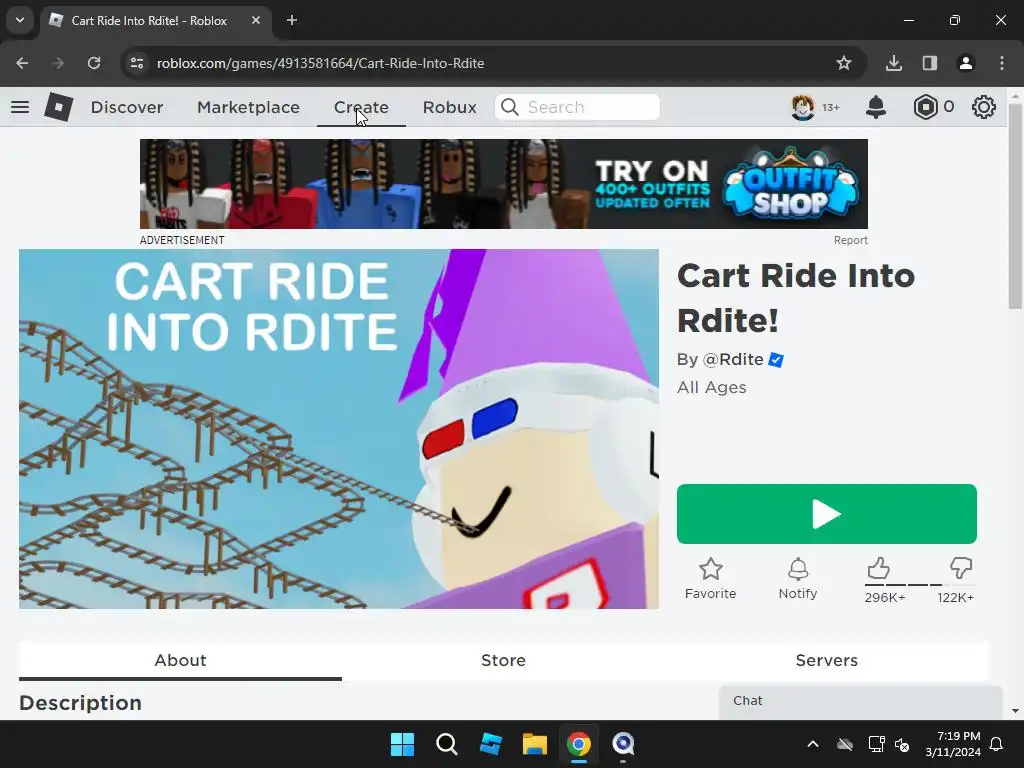Open the hamburger navigation menu

click(20, 106)
